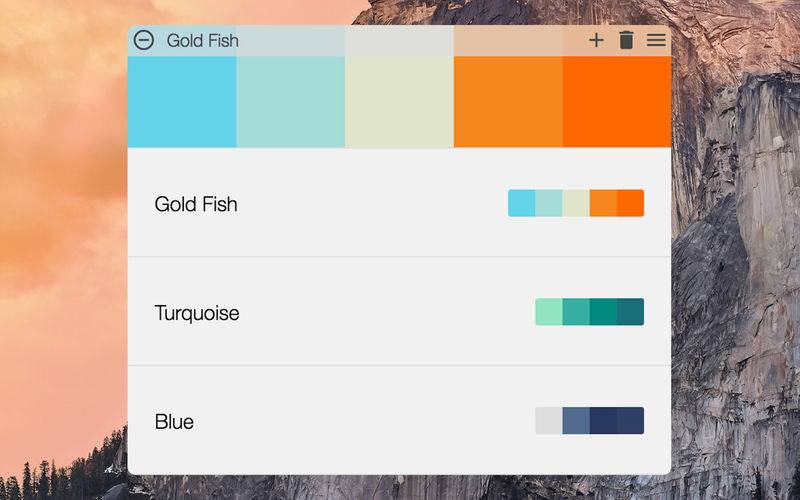This screenshot has width=800, height=500.
Task: Select the bright orange large swatch
Action: [x=617, y=102]
